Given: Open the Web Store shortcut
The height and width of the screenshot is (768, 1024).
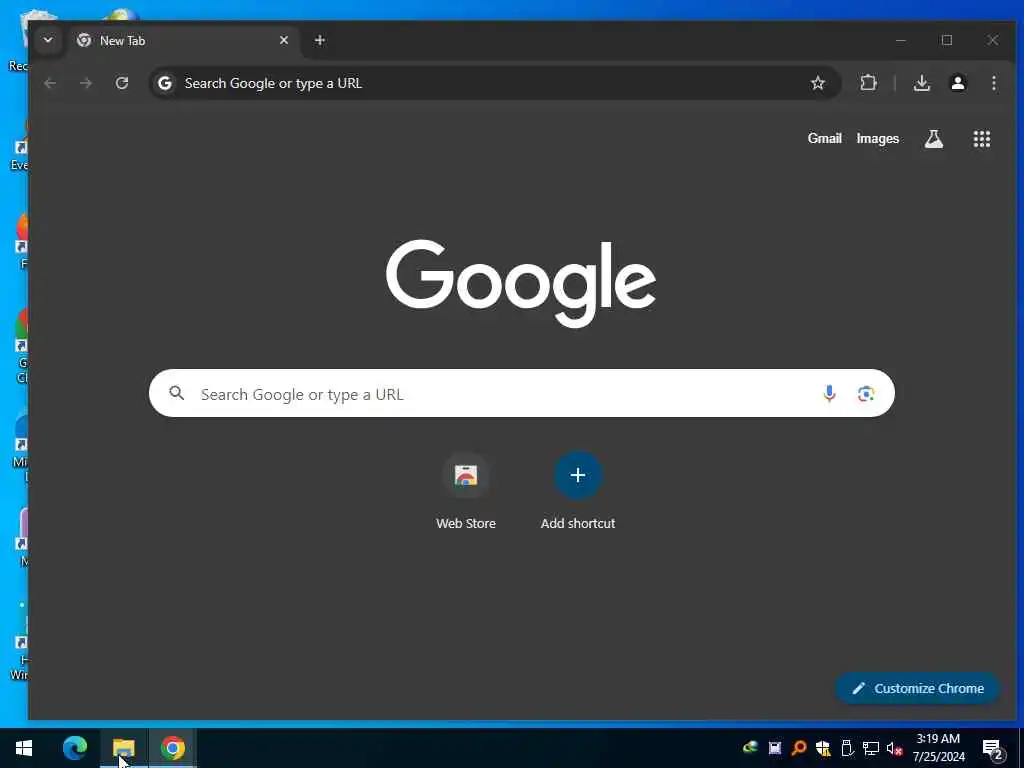Looking at the screenshot, I should pyautogui.click(x=466, y=490).
